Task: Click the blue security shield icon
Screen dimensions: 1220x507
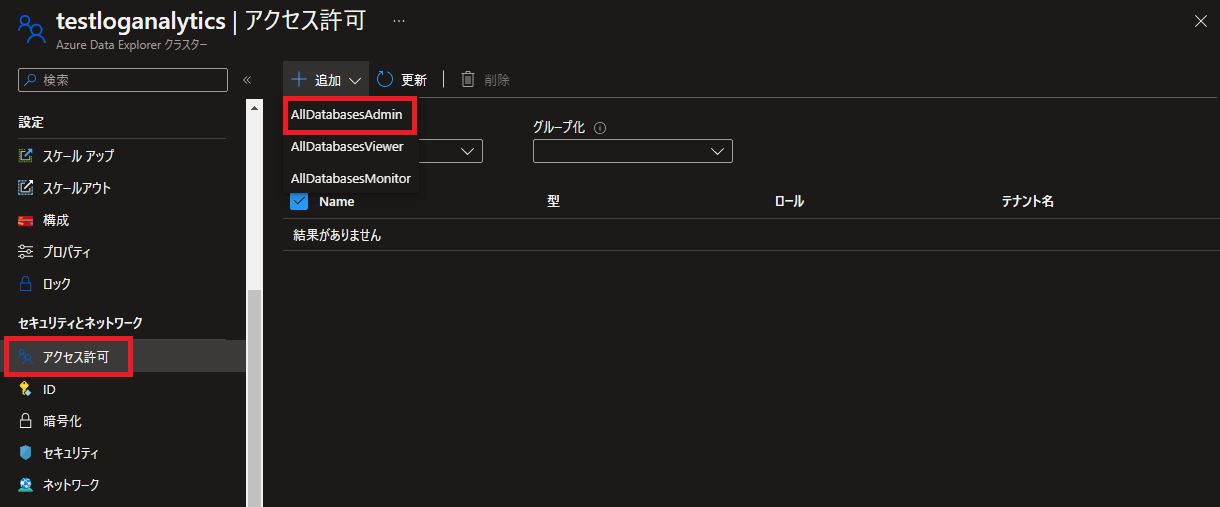Action: [x=26, y=453]
